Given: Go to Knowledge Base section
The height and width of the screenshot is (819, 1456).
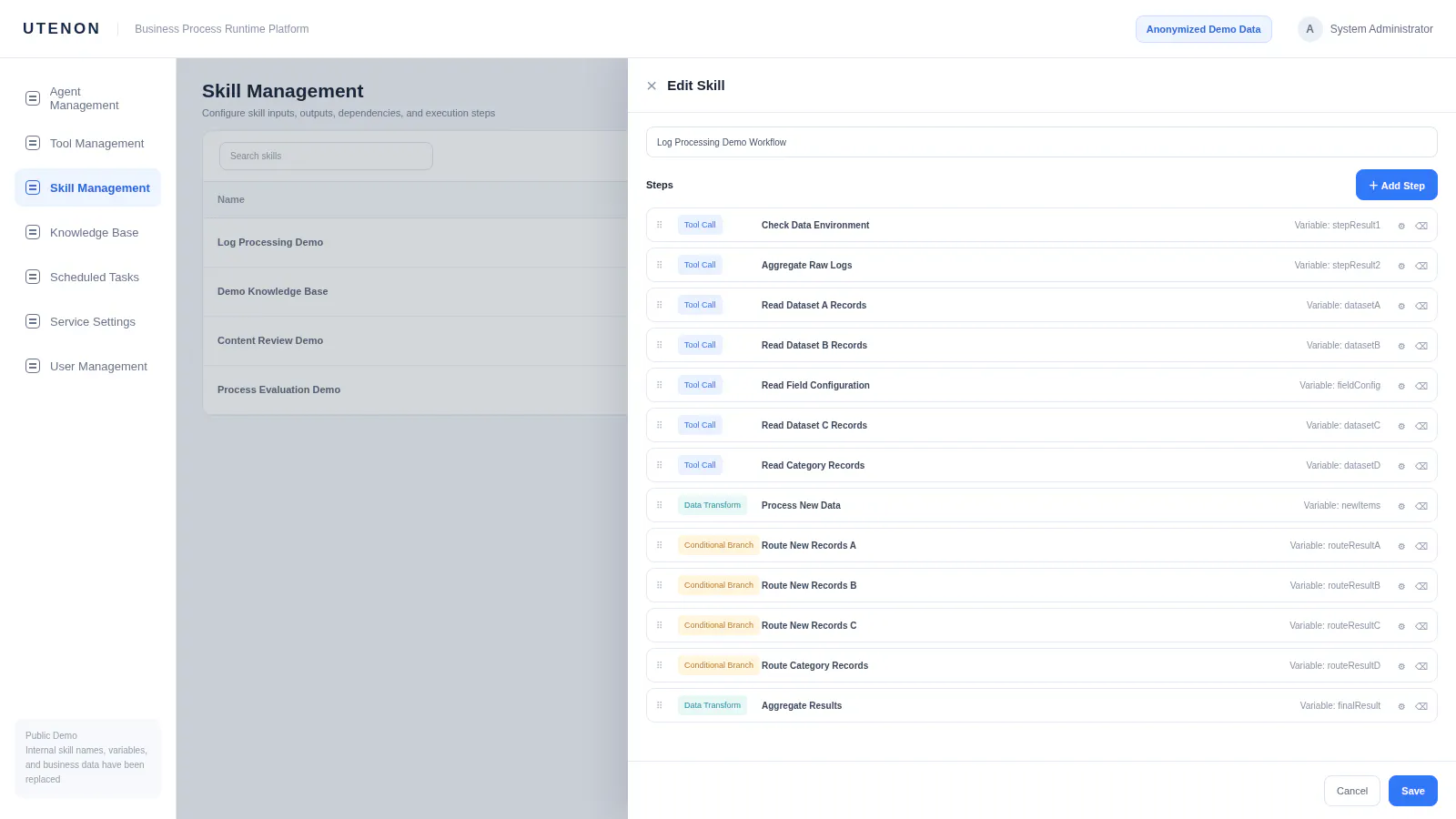Looking at the screenshot, I should 88,232.
